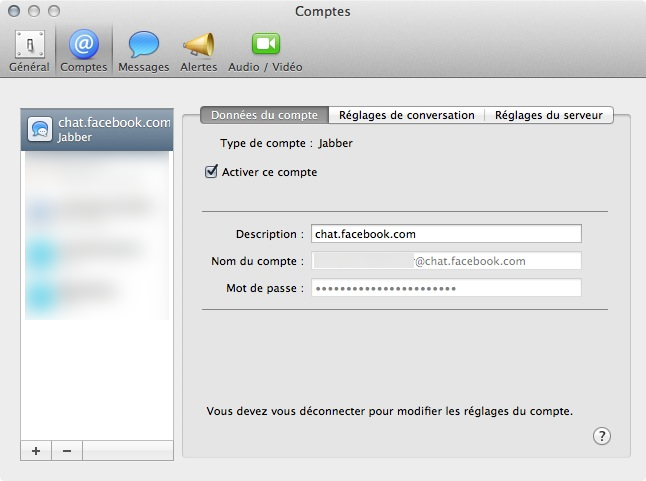Image resolution: width=646 pixels, height=481 pixels.
Task: Remove selected account with minus button
Action: pyautogui.click(x=67, y=451)
